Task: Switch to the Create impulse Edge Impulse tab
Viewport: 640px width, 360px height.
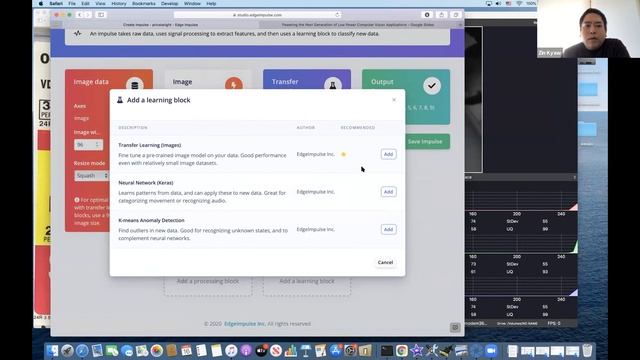Action: pos(160,25)
